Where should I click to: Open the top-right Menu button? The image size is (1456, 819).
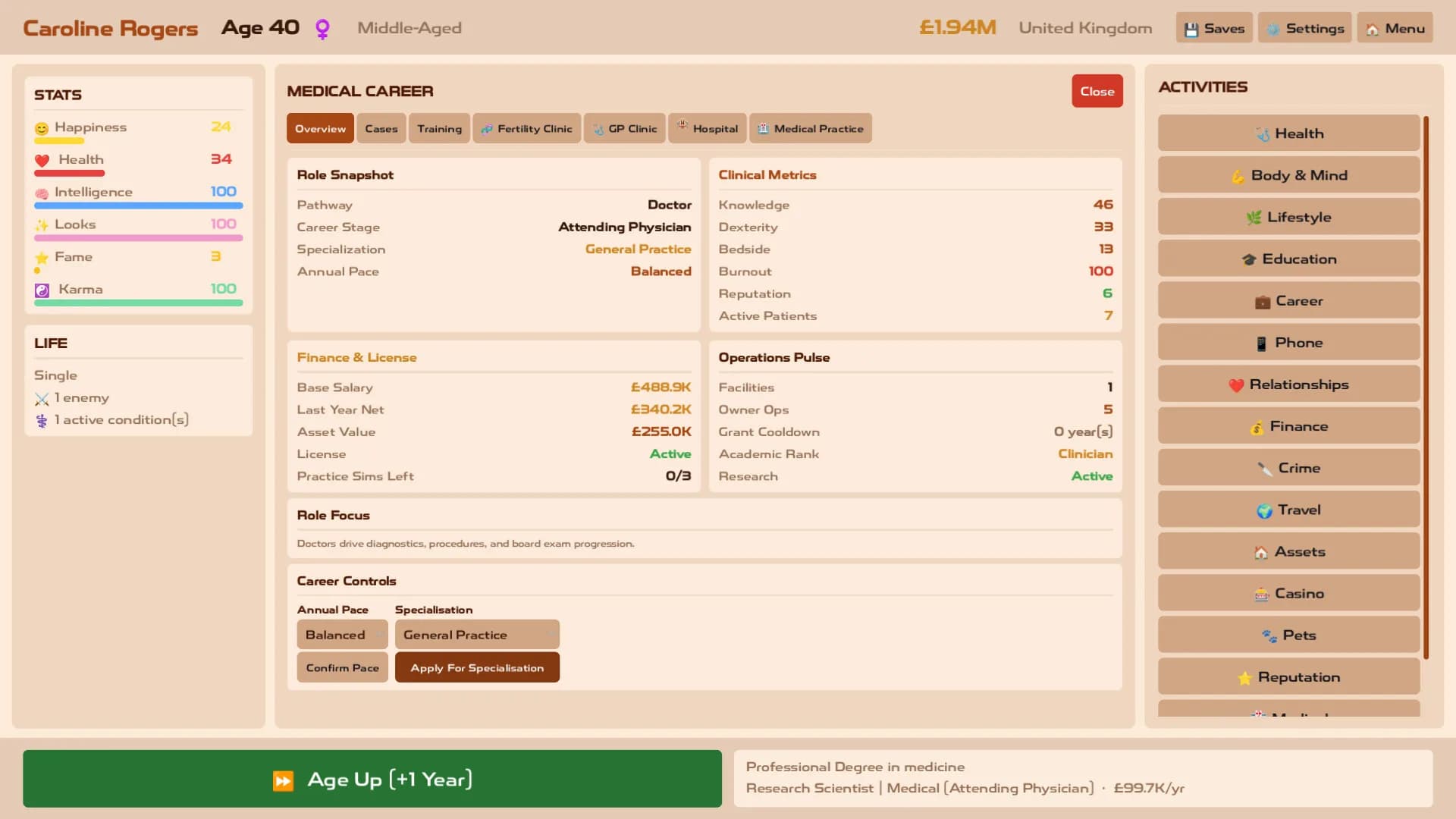(x=1395, y=28)
